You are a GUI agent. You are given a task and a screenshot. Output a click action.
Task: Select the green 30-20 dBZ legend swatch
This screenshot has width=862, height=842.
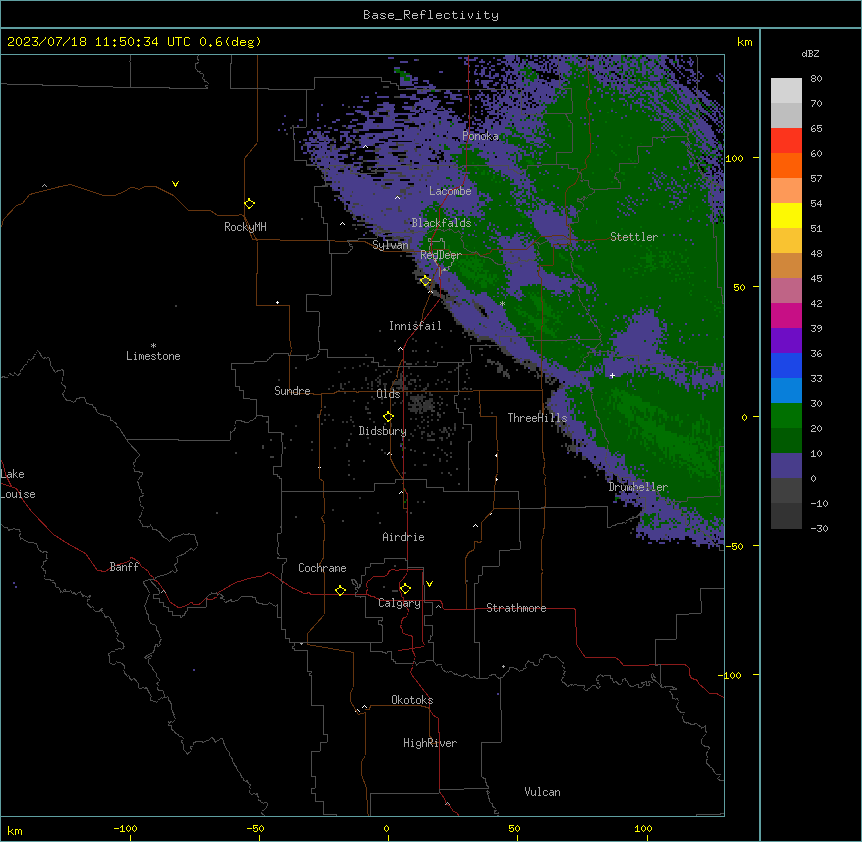[x=786, y=416]
